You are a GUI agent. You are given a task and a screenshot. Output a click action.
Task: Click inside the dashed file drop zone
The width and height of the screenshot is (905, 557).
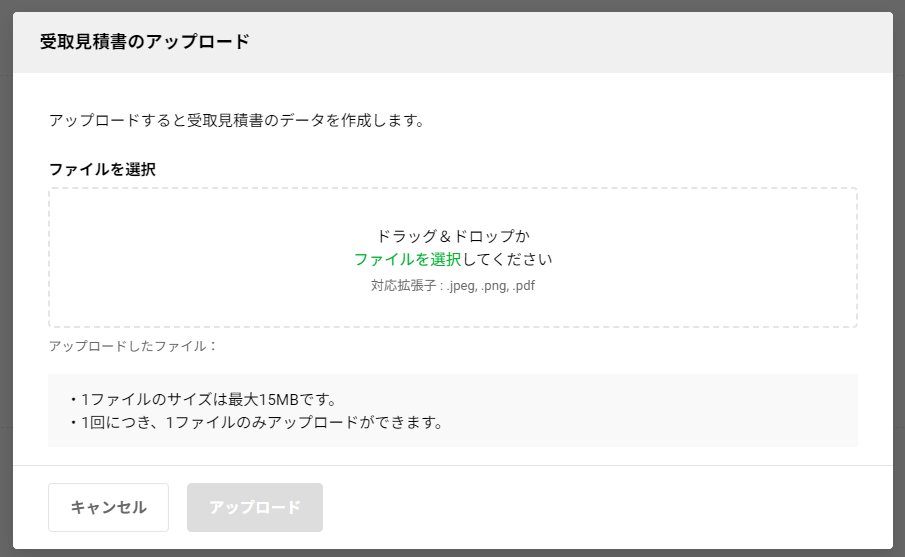pyautogui.click(x=453, y=257)
